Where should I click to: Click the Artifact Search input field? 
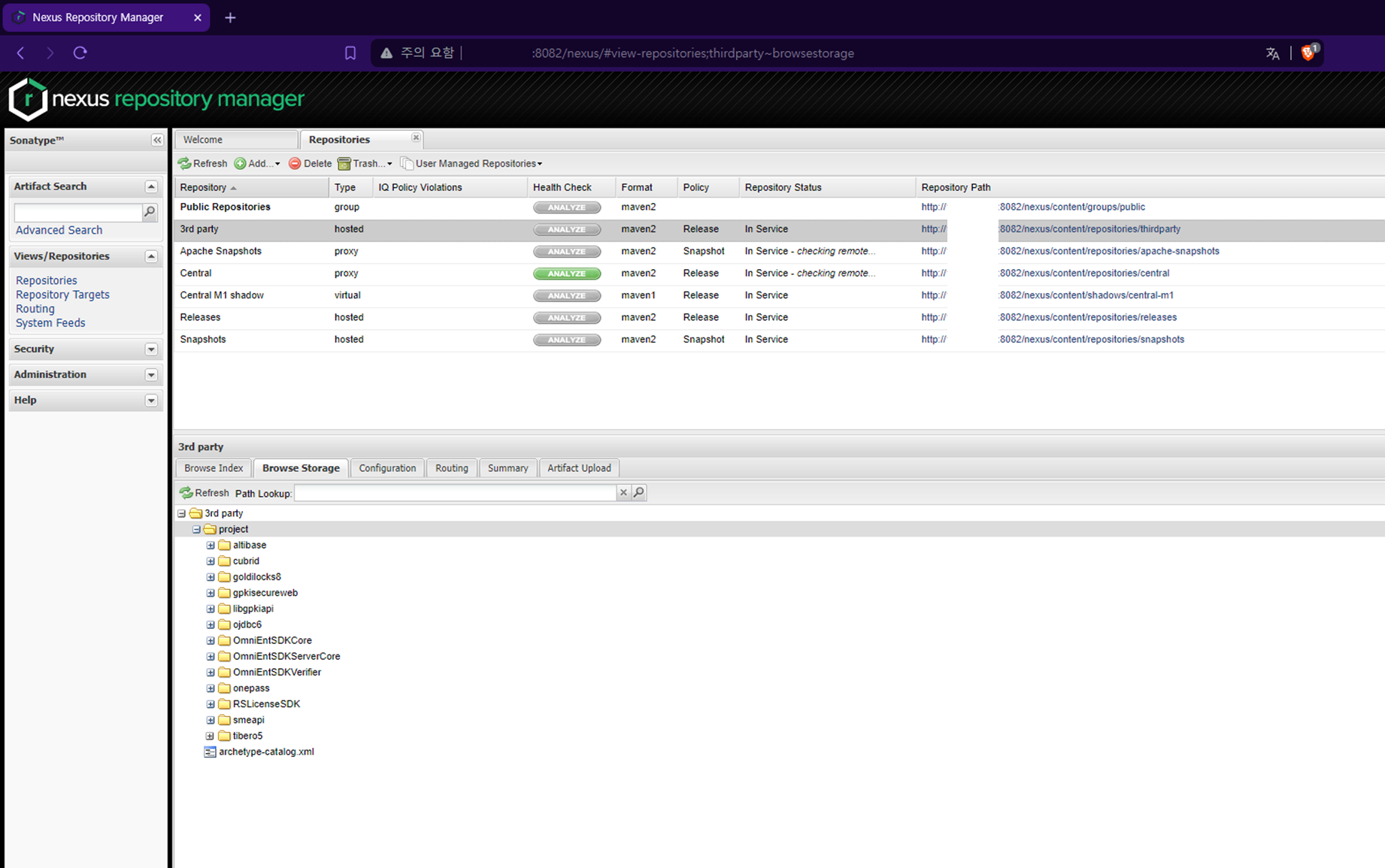pyautogui.click(x=78, y=212)
